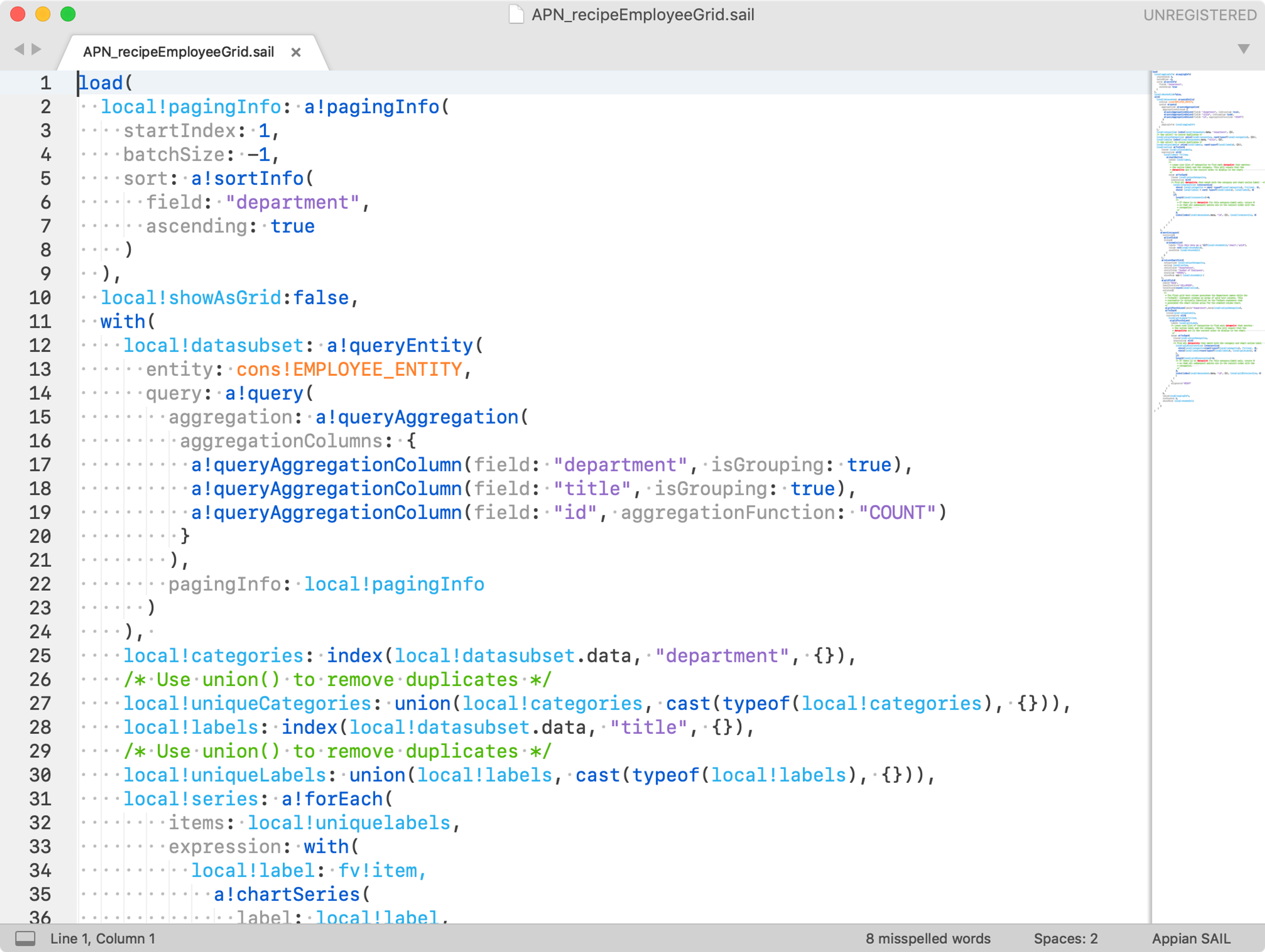This screenshot has height=952, width=1265.
Task: Click the Line 1, Column 1 status
Action: [102, 938]
